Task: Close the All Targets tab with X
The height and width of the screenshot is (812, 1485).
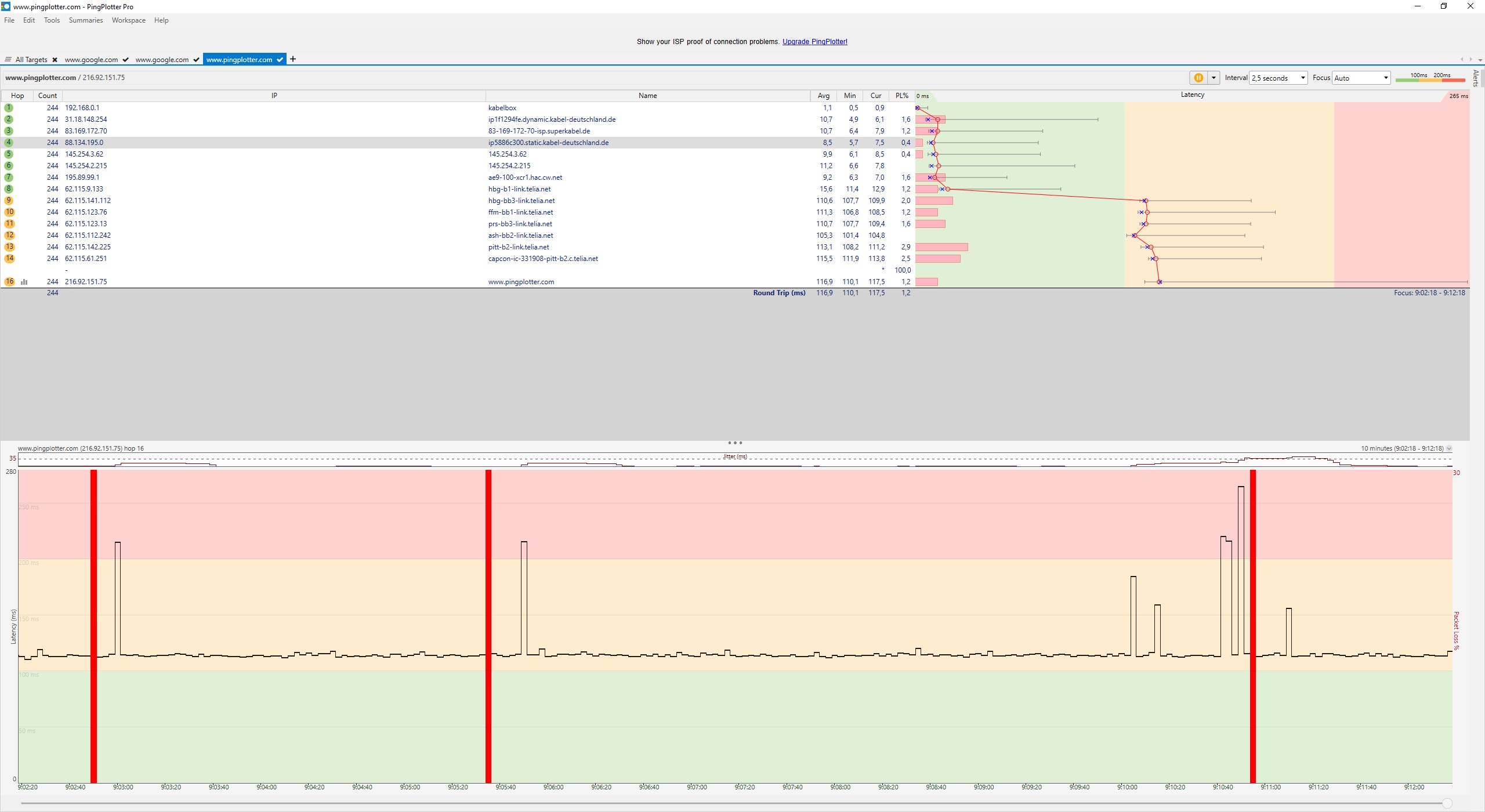Action: pyautogui.click(x=55, y=60)
